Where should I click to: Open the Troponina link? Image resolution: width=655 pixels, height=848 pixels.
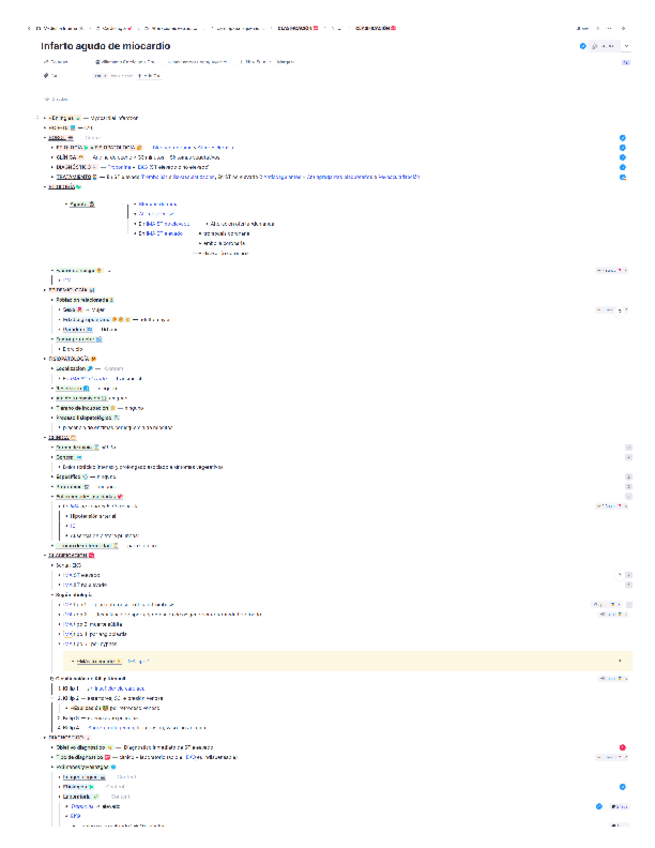click(x=81, y=806)
